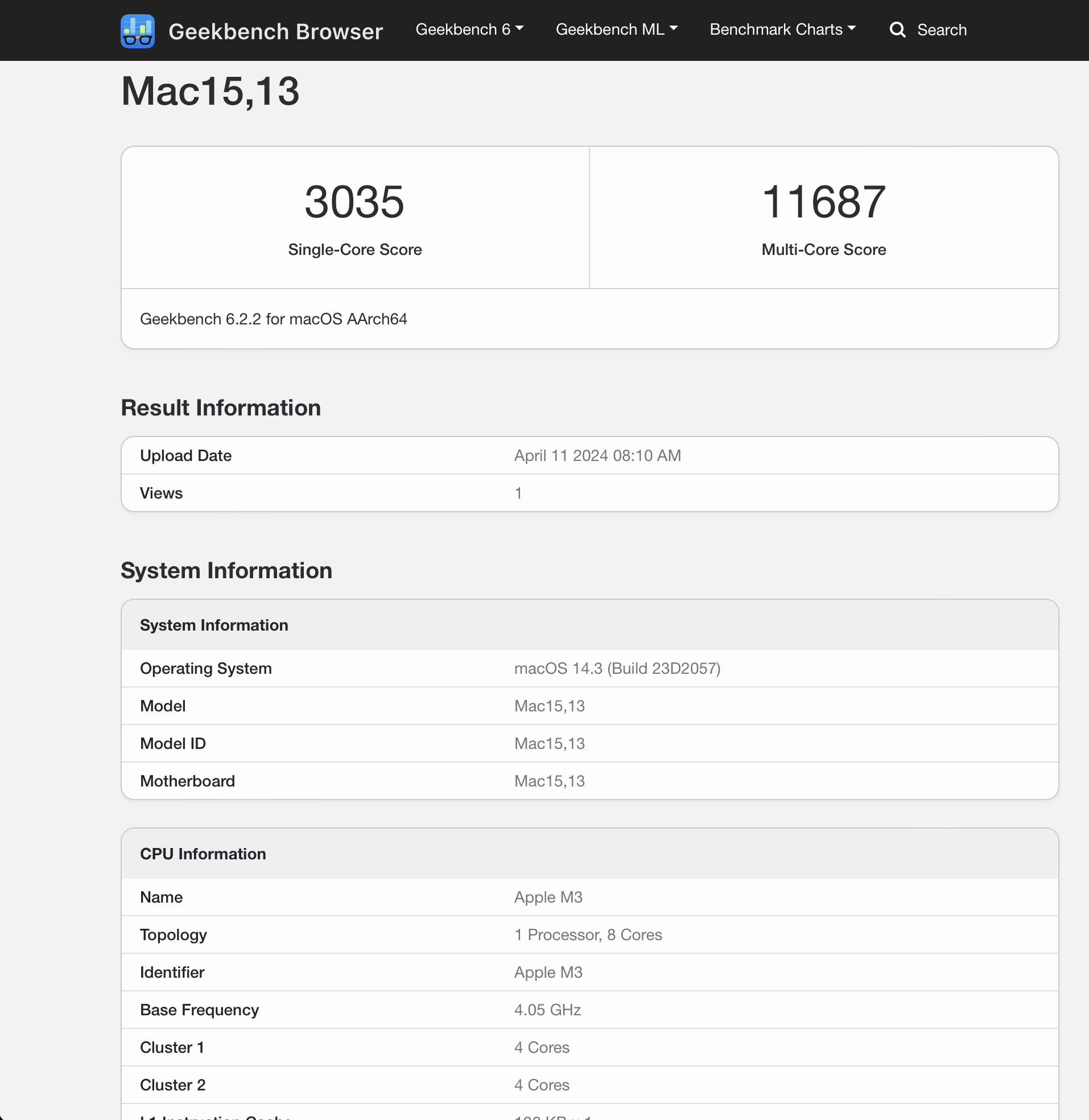The width and height of the screenshot is (1089, 1120).
Task: Select the Views count value 1
Action: pos(518,493)
